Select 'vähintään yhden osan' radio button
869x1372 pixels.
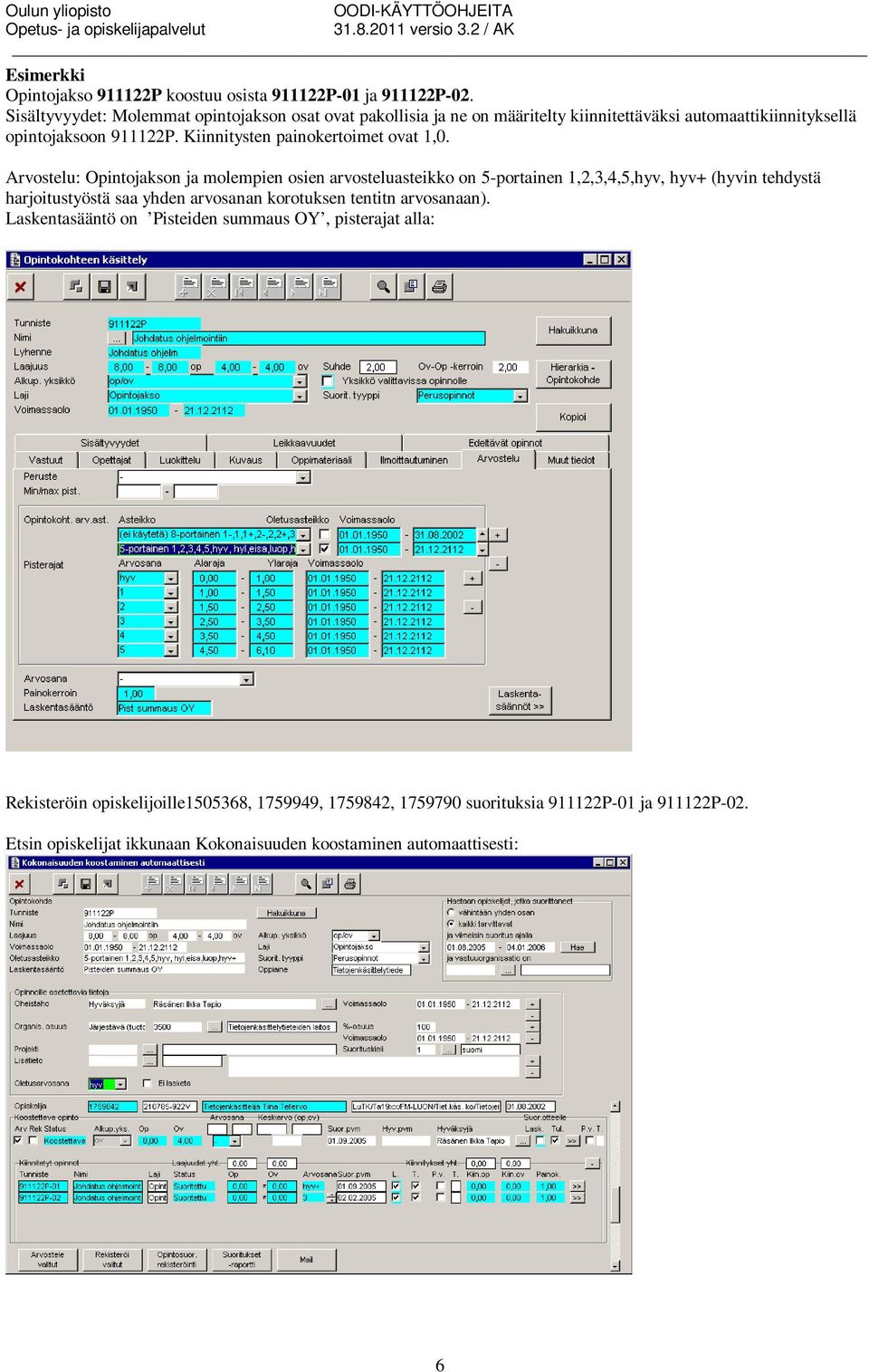pyautogui.click(x=451, y=912)
